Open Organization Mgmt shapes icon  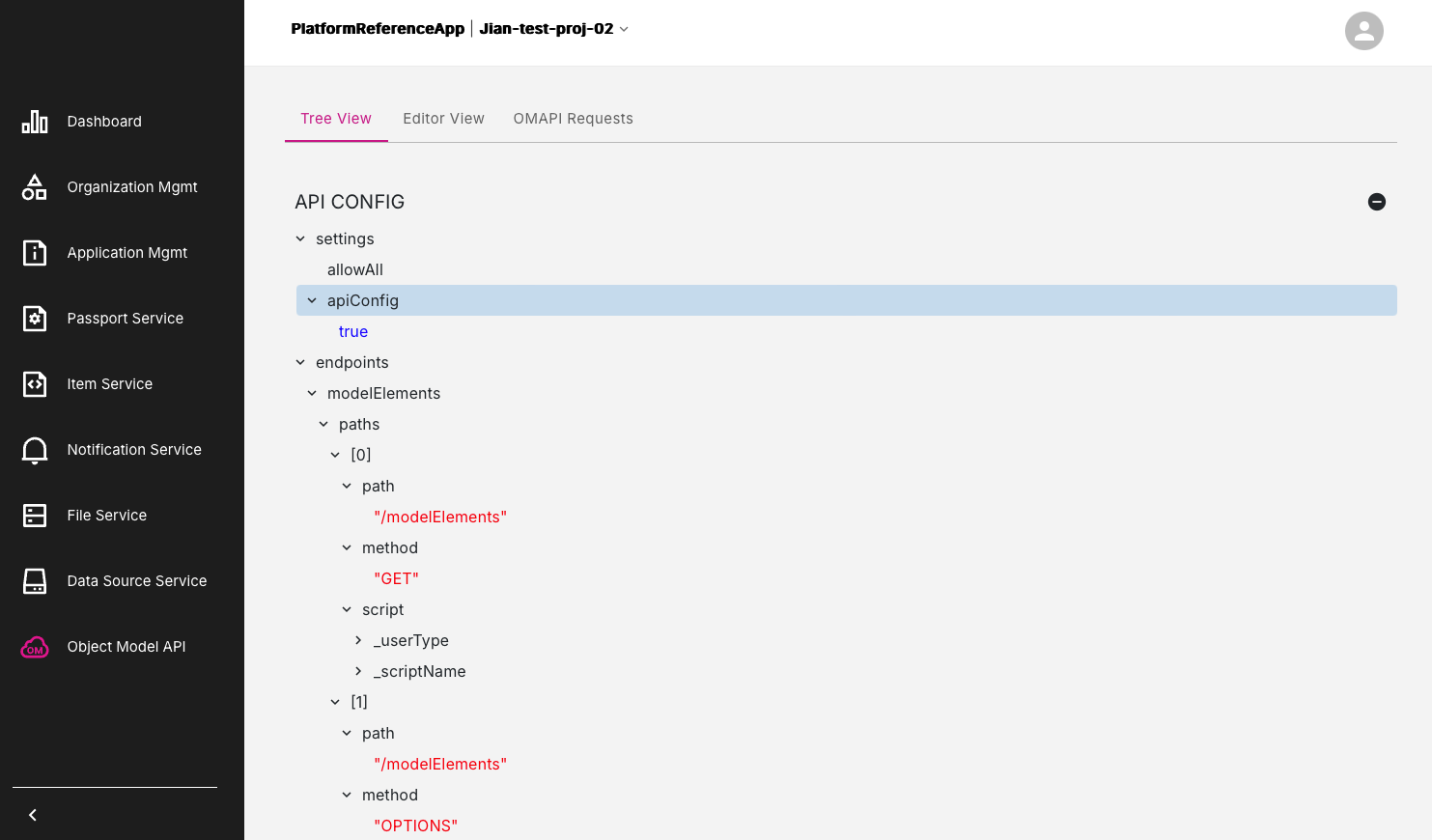[x=35, y=187]
